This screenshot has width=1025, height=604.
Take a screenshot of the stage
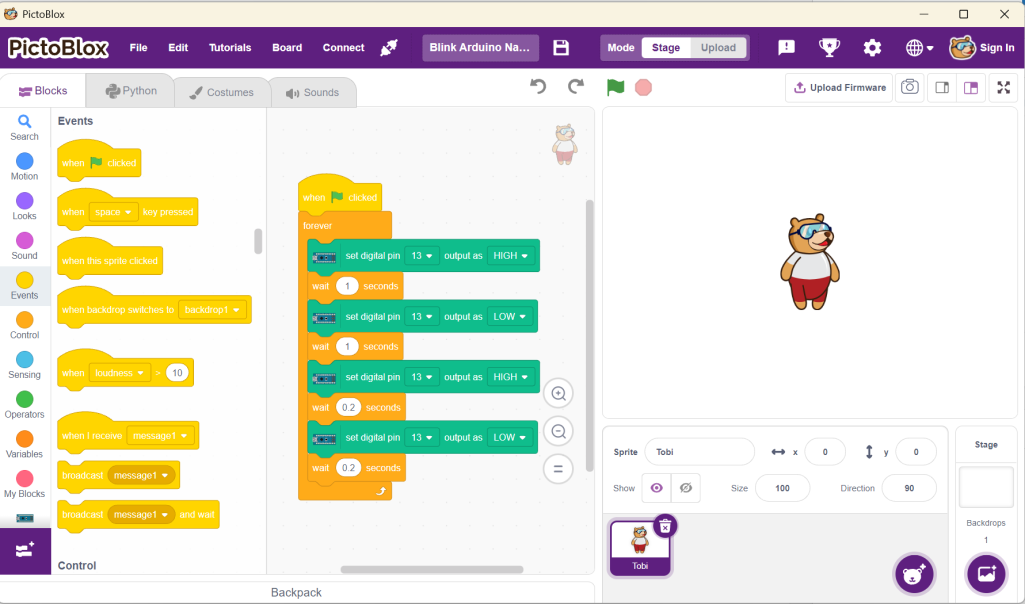coord(909,88)
